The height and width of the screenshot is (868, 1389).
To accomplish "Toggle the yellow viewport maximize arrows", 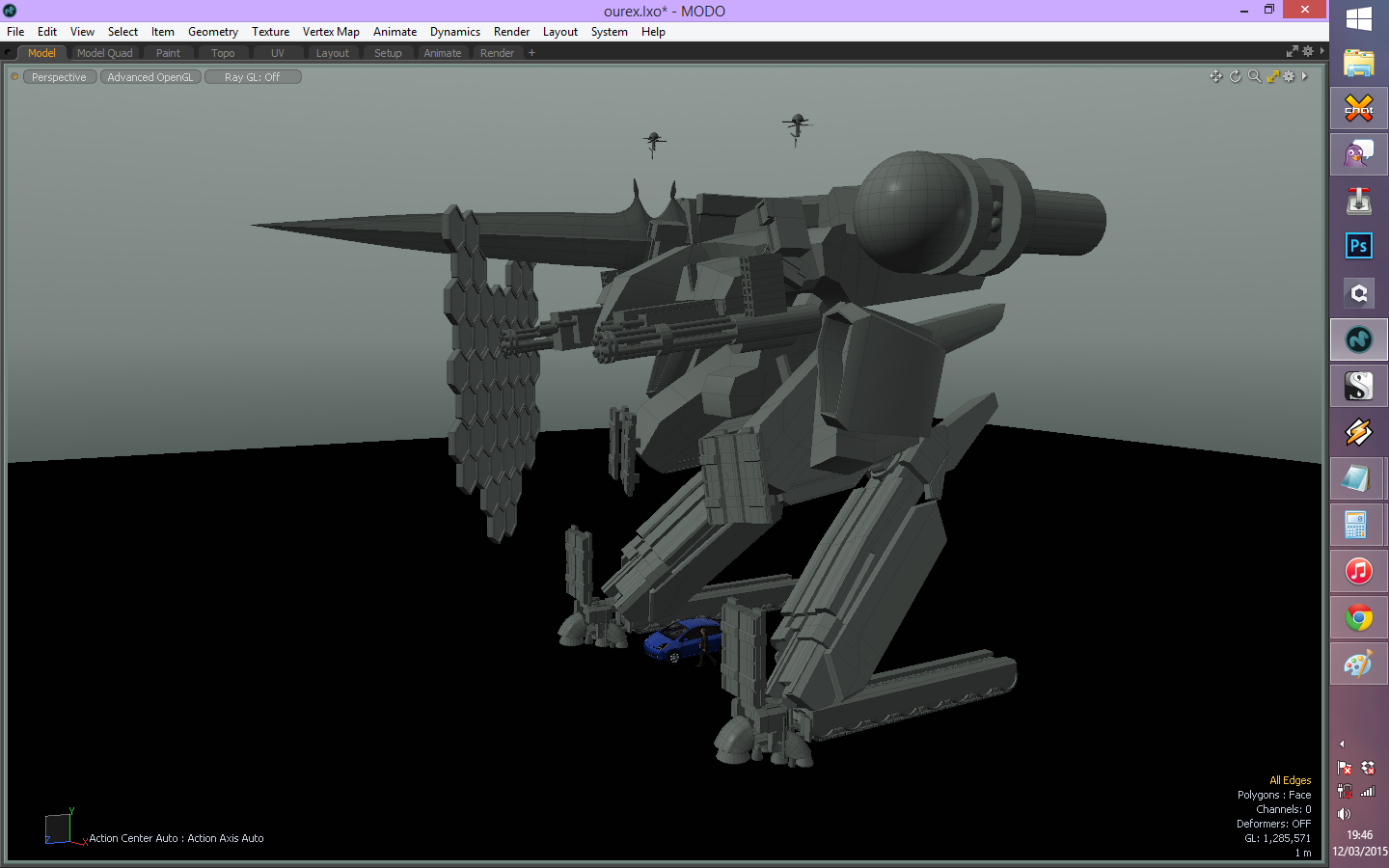I will coord(1272,76).
